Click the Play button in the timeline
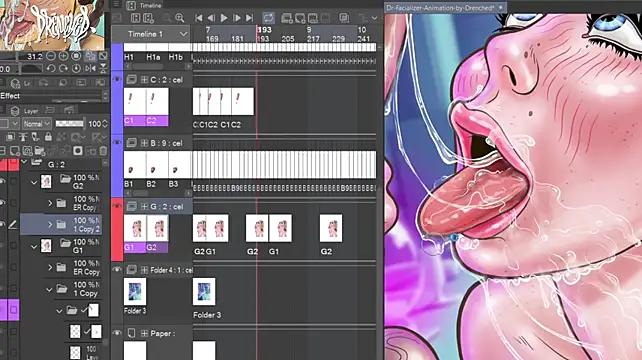The width and height of the screenshot is (642, 360). click(x=224, y=18)
